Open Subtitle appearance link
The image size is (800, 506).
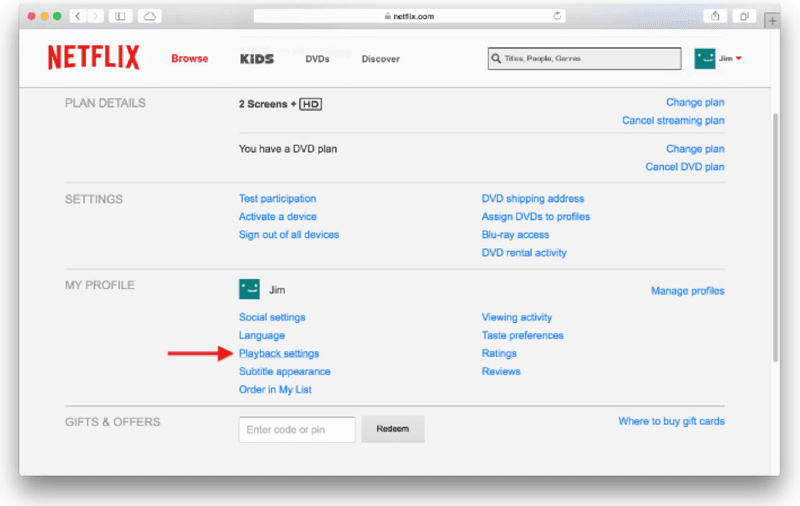(x=285, y=371)
